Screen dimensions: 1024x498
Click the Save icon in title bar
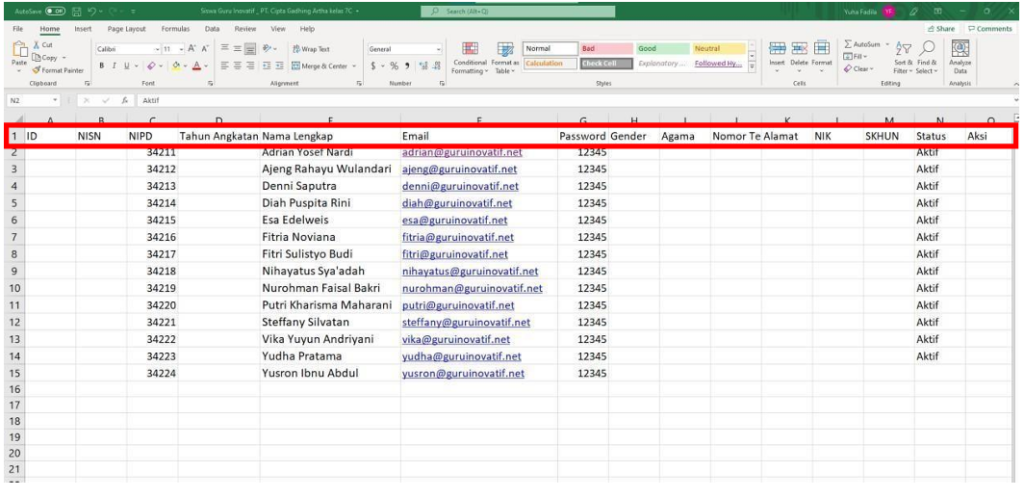(x=76, y=11)
